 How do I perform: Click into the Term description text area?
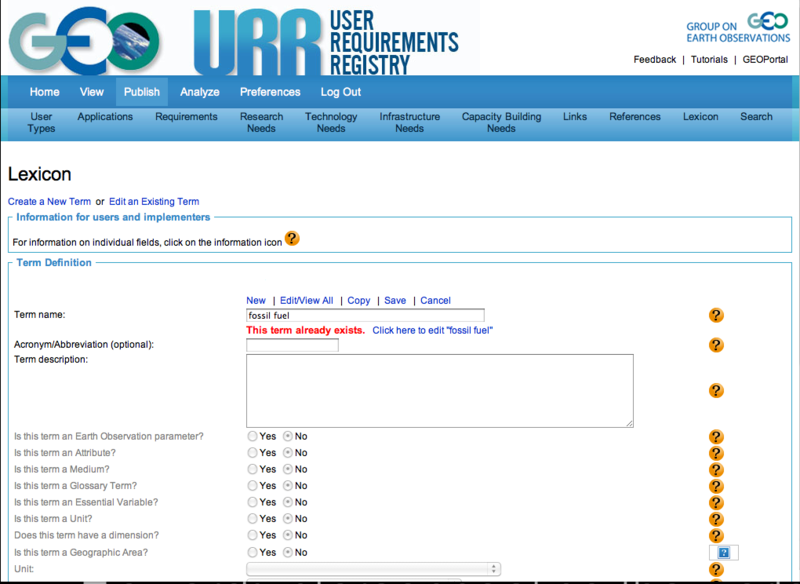[440, 390]
